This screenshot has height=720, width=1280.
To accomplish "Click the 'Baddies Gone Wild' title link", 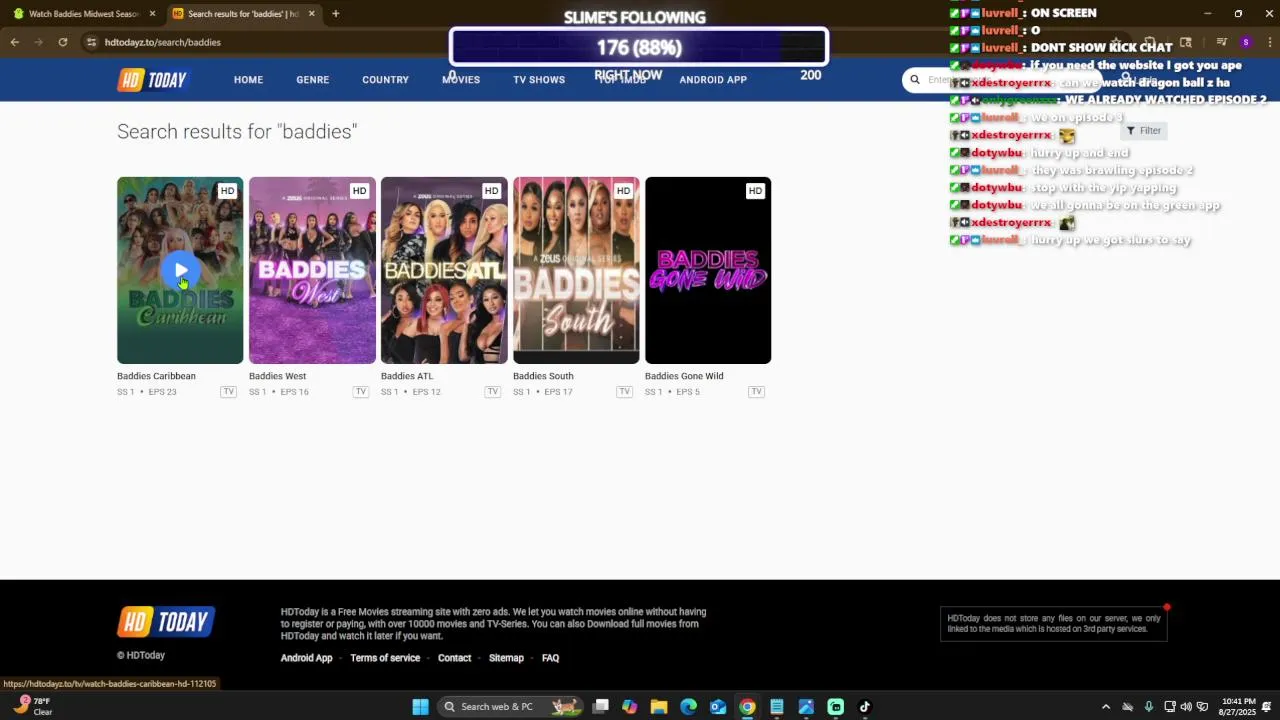I will tap(684, 376).
